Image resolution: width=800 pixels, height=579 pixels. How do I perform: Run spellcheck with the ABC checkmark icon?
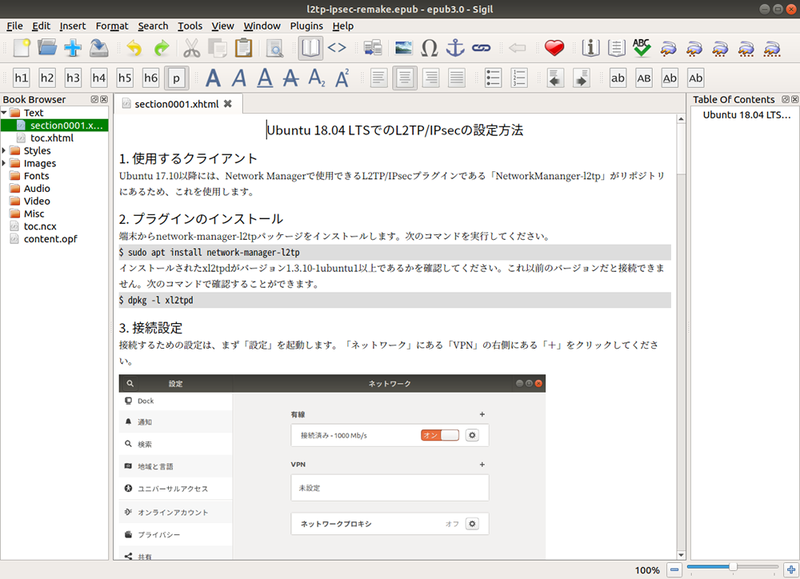click(642, 47)
